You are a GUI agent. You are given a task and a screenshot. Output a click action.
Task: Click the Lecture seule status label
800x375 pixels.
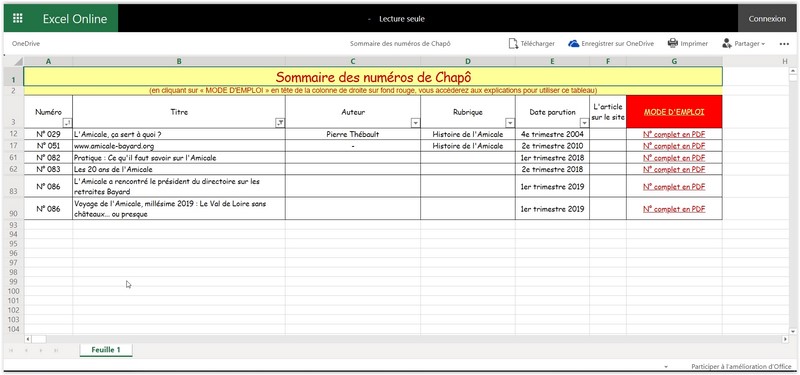click(402, 19)
